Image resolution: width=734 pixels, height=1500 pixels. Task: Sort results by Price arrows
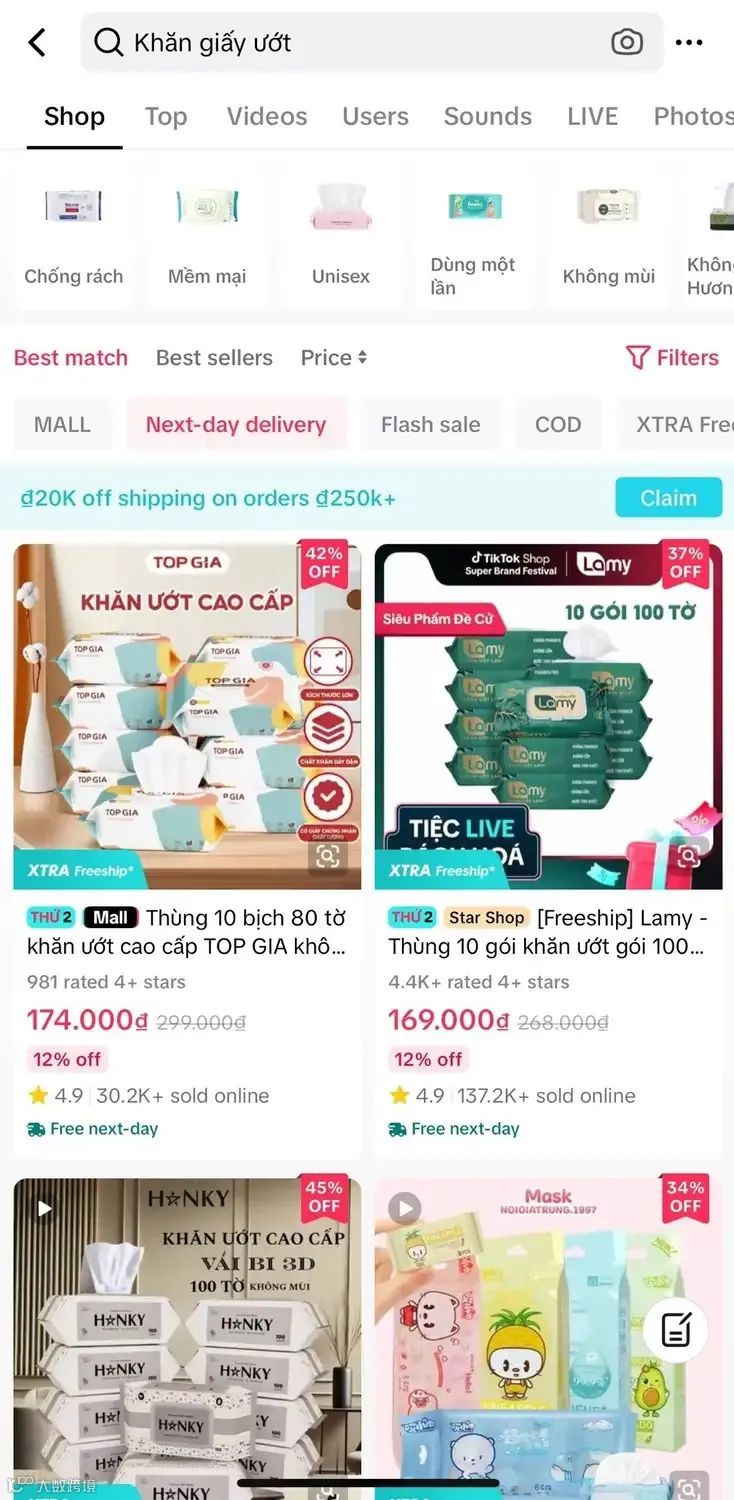click(334, 358)
